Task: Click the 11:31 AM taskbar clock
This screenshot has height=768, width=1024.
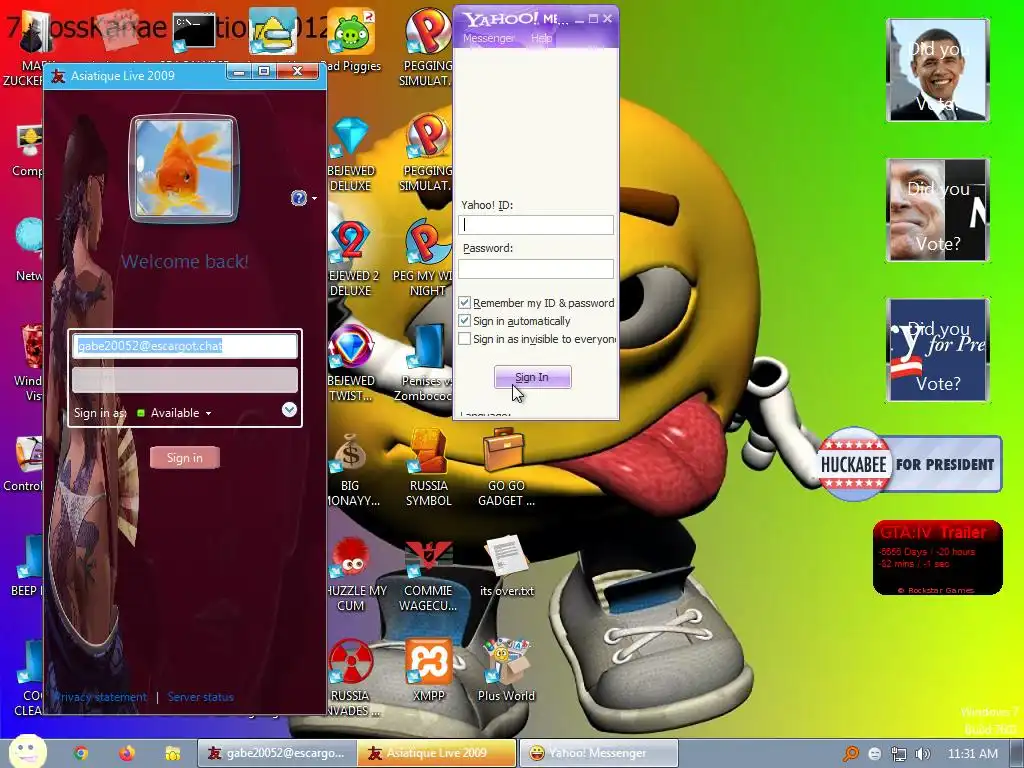Action: pos(972,754)
